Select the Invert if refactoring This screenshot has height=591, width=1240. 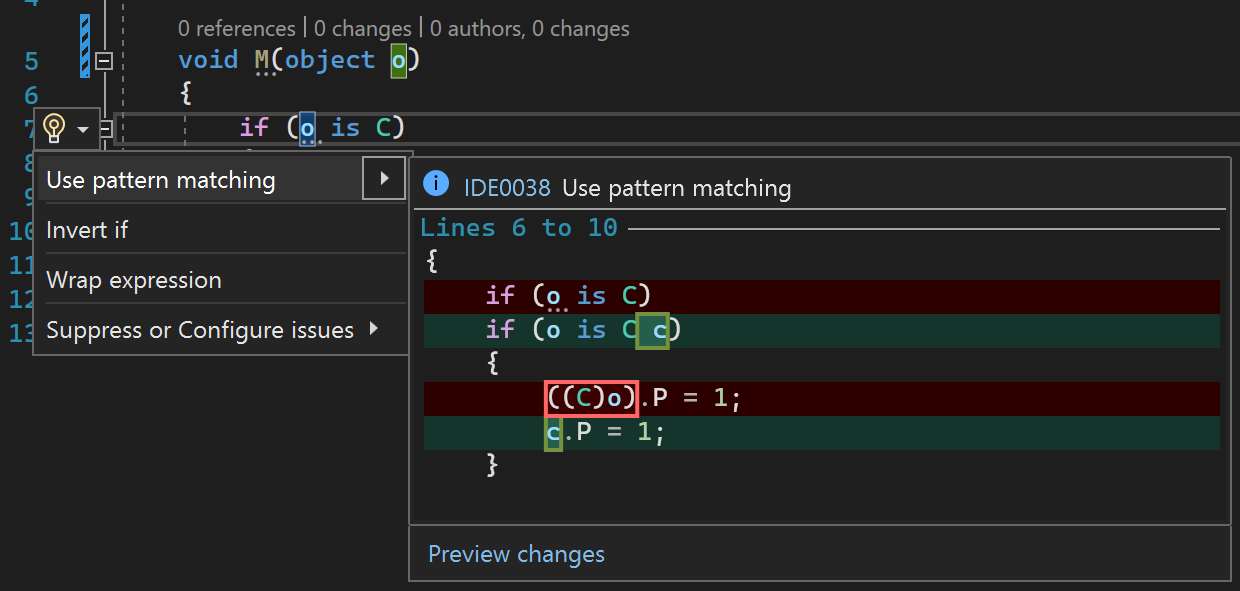coord(87,230)
